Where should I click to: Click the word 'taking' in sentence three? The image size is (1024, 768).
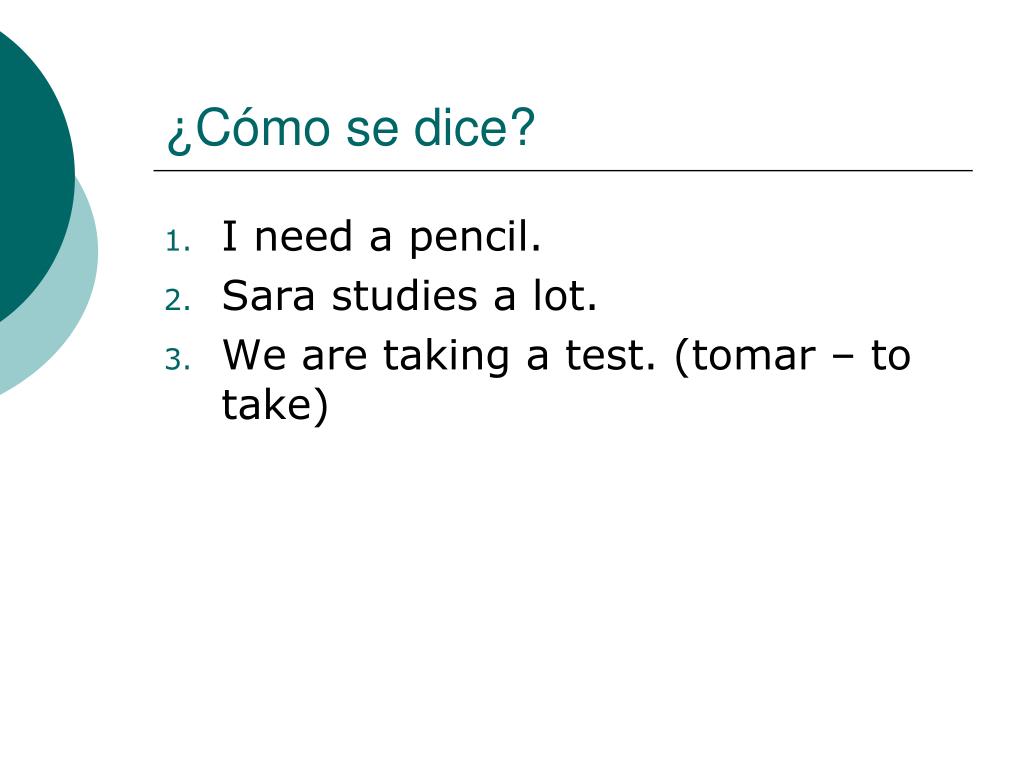coord(445,357)
